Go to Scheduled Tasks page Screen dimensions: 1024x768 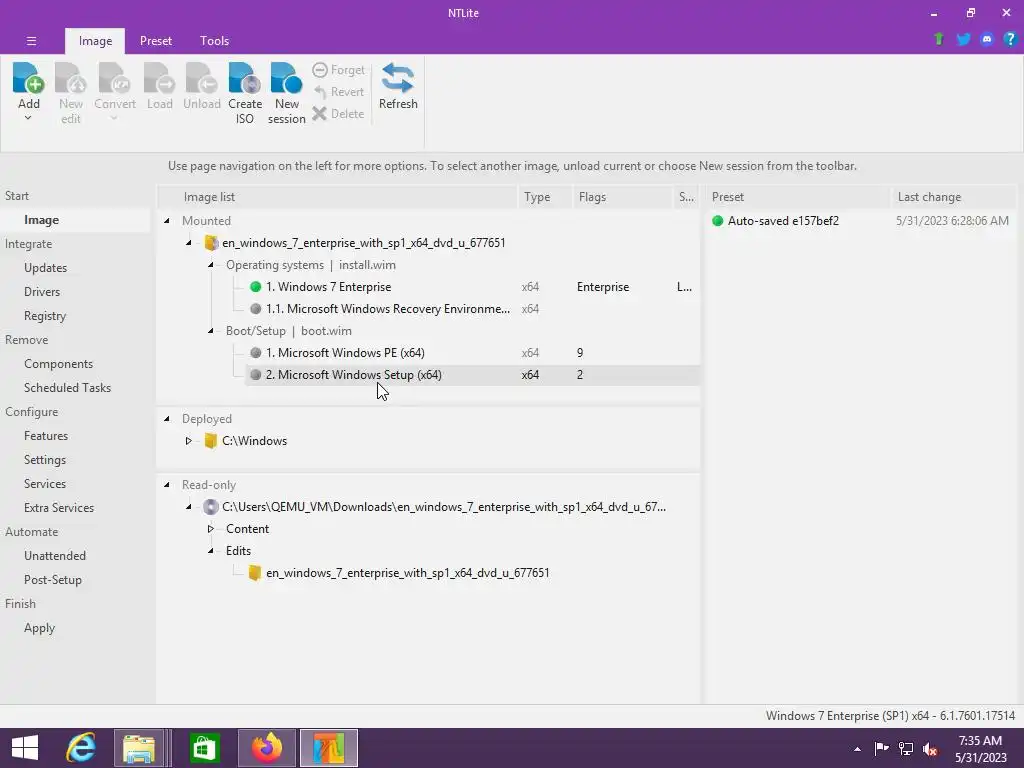(67, 388)
